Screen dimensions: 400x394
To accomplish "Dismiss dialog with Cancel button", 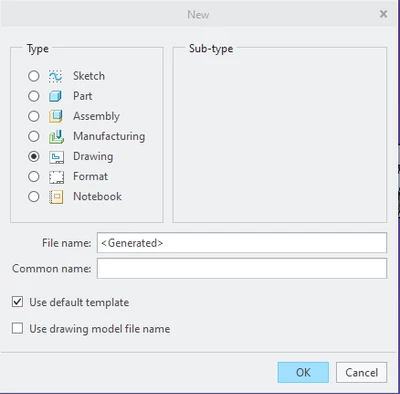I will (361, 372).
